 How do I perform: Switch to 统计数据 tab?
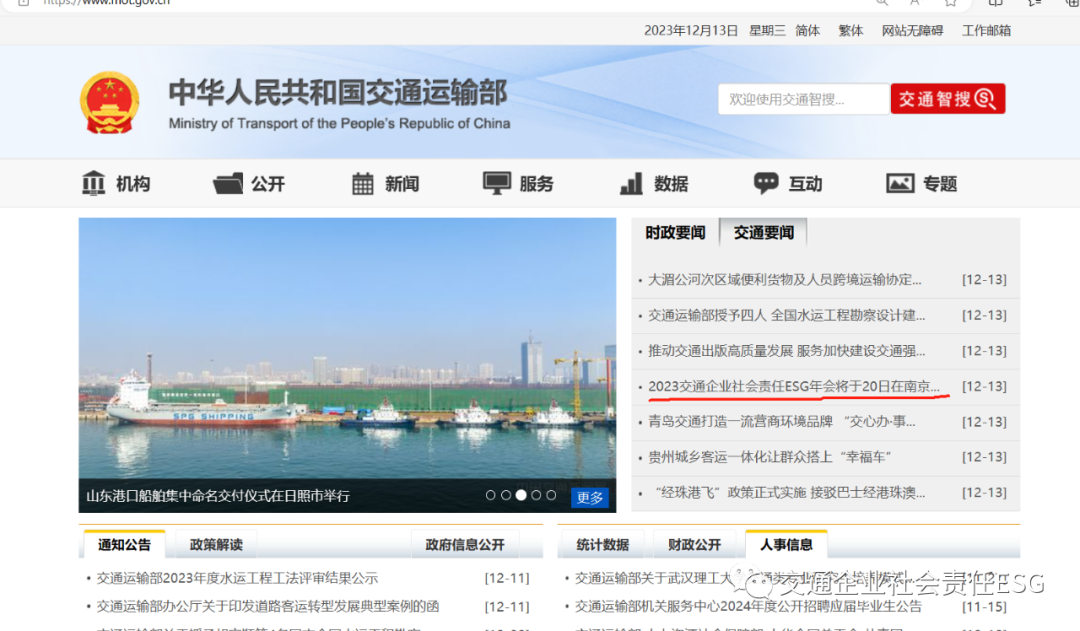point(603,544)
